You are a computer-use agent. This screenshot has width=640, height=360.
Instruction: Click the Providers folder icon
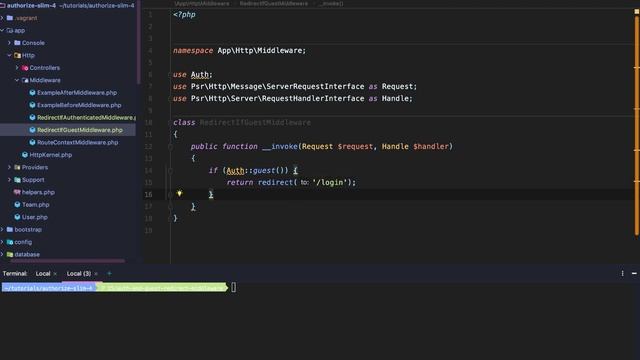[x=17, y=167]
